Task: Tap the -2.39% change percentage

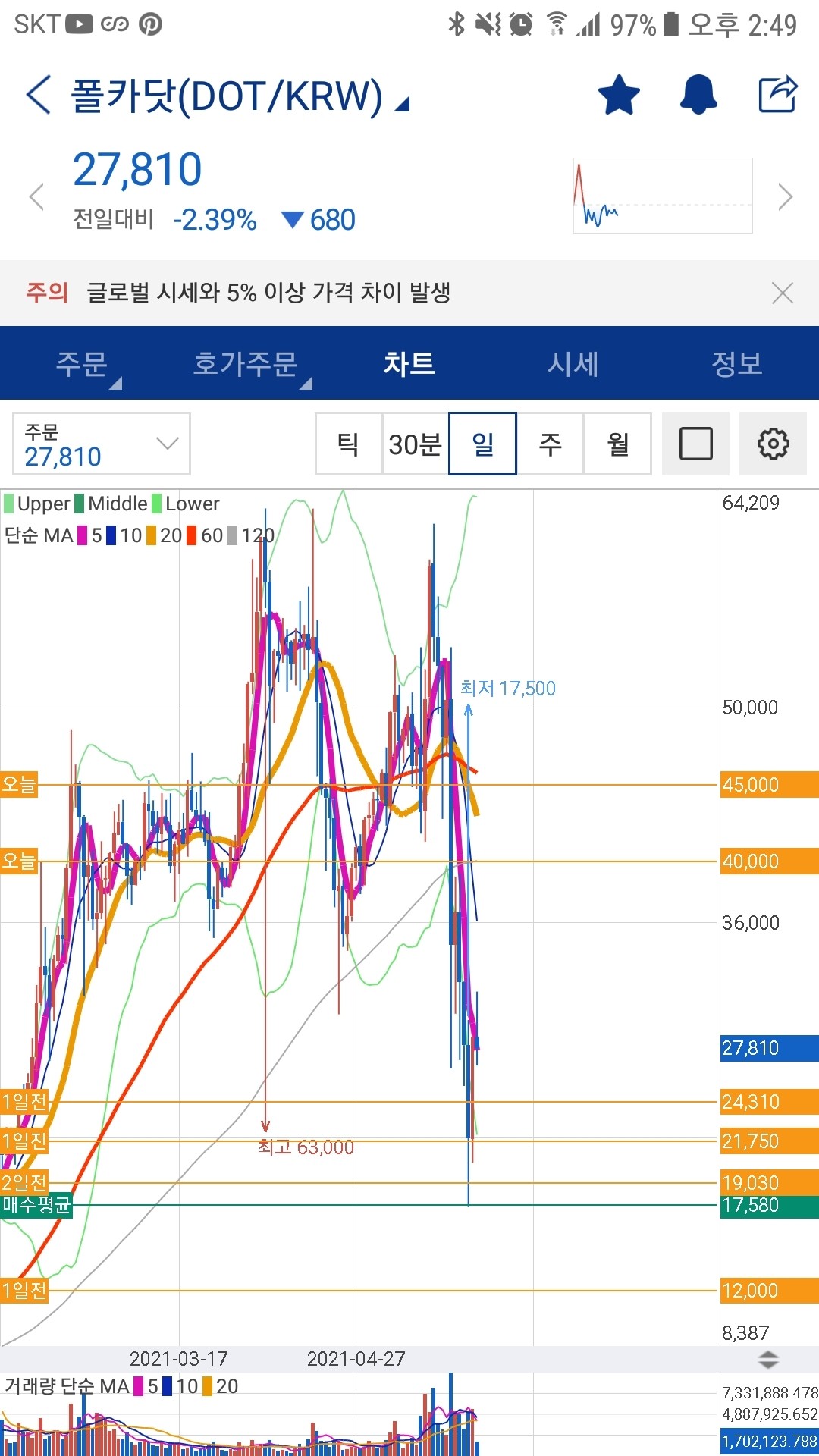Action: coord(215,220)
